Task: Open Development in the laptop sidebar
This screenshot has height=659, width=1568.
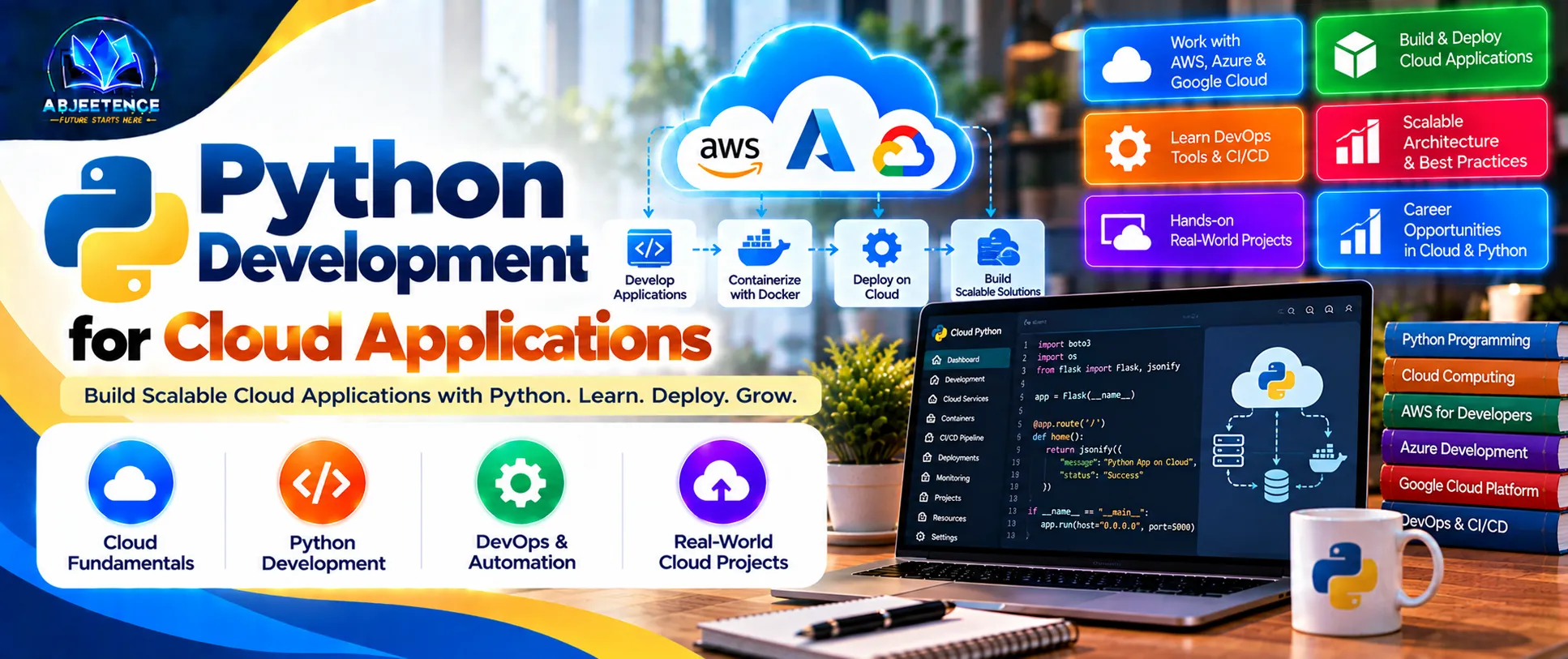Action: 958,379
